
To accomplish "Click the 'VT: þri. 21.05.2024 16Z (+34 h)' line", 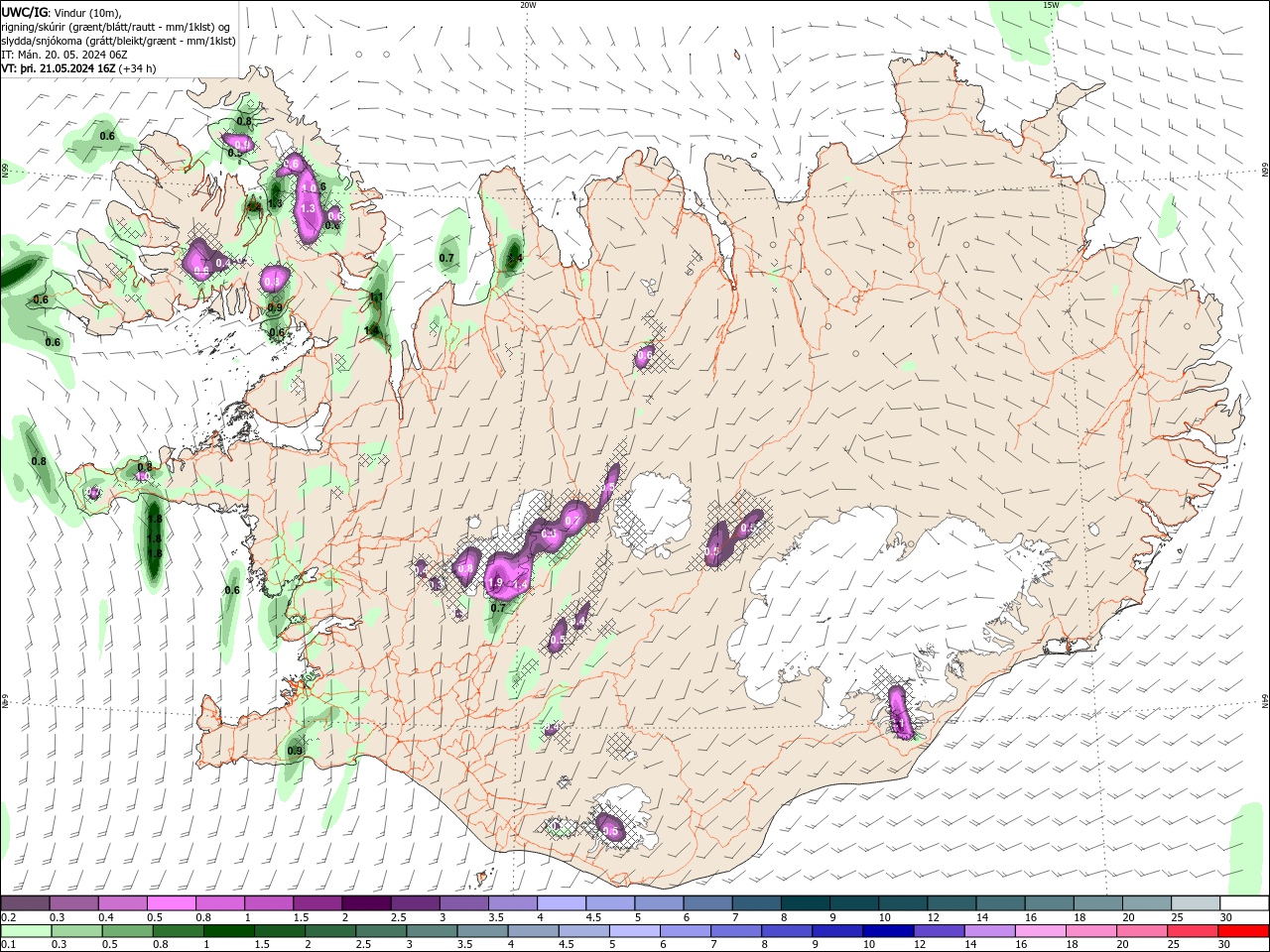I will (78, 68).
